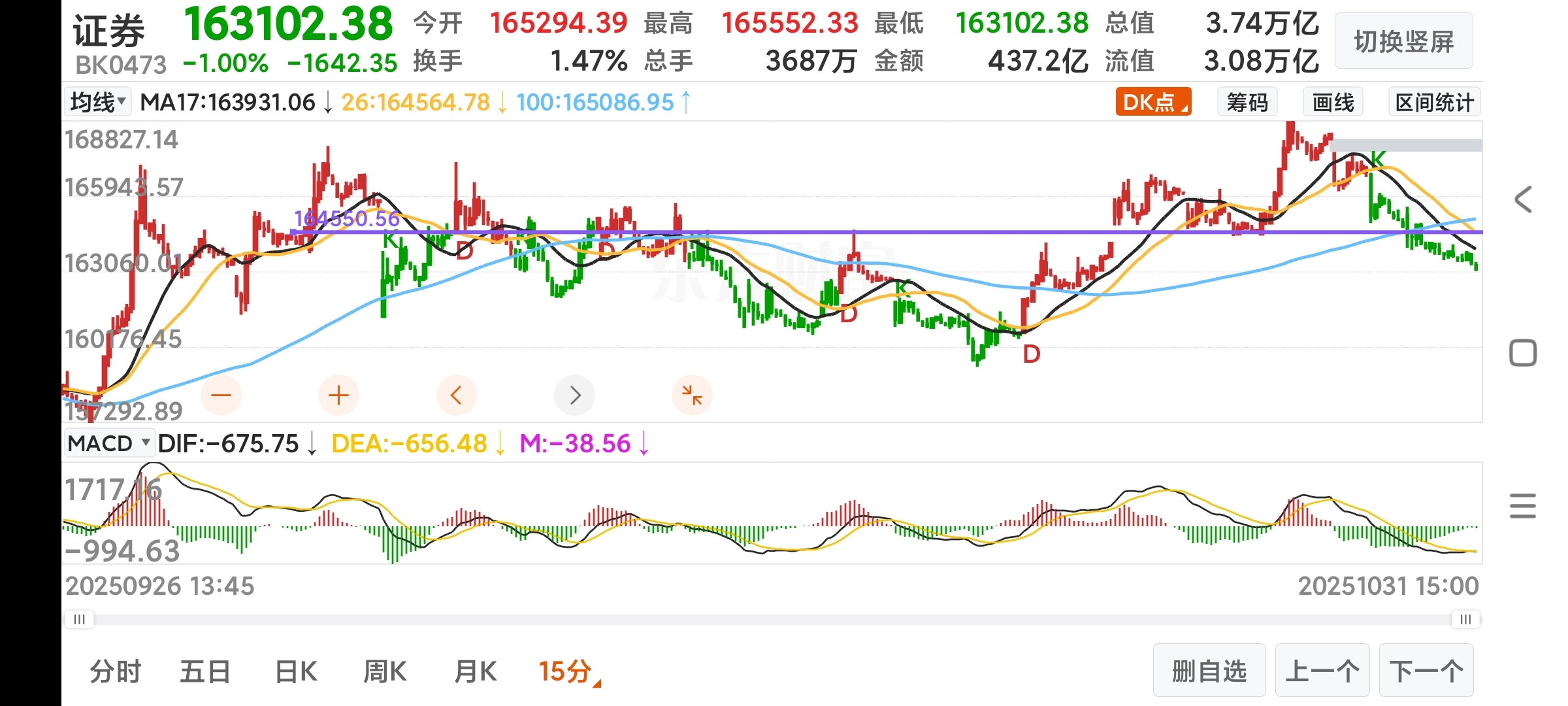Grab the right timeline range slider handle

1465,619
